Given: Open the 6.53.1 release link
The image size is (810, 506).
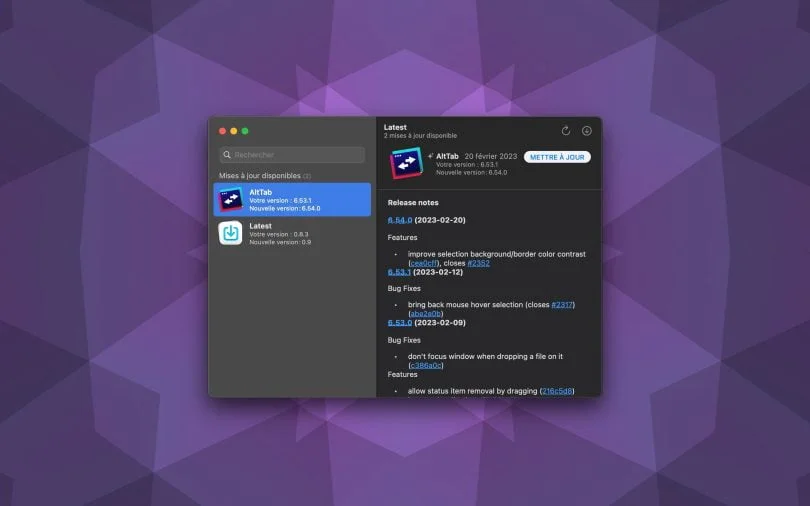Looking at the screenshot, I should click(399, 272).
